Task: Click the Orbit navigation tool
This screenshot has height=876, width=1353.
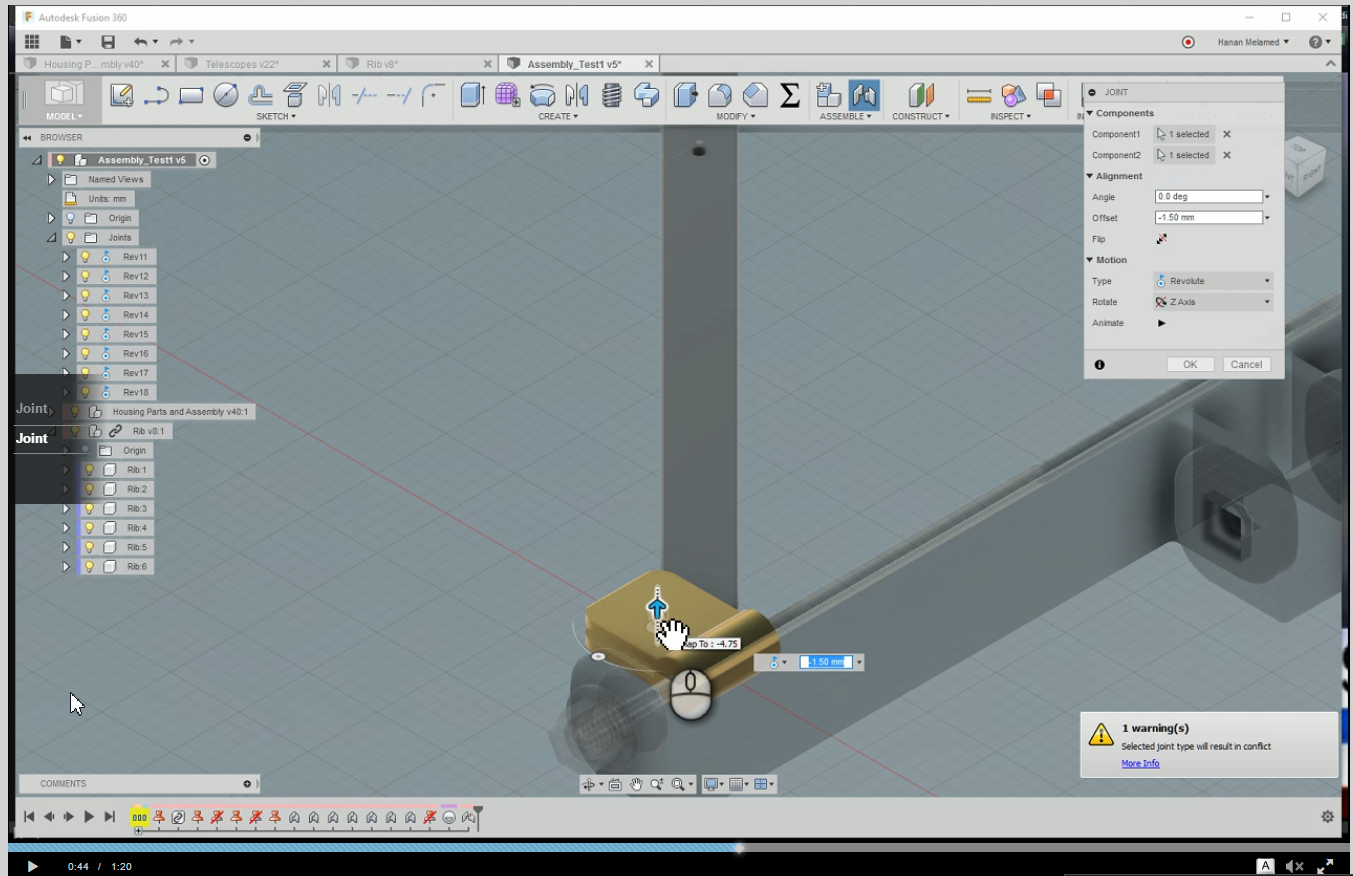Action: (589, 785)
